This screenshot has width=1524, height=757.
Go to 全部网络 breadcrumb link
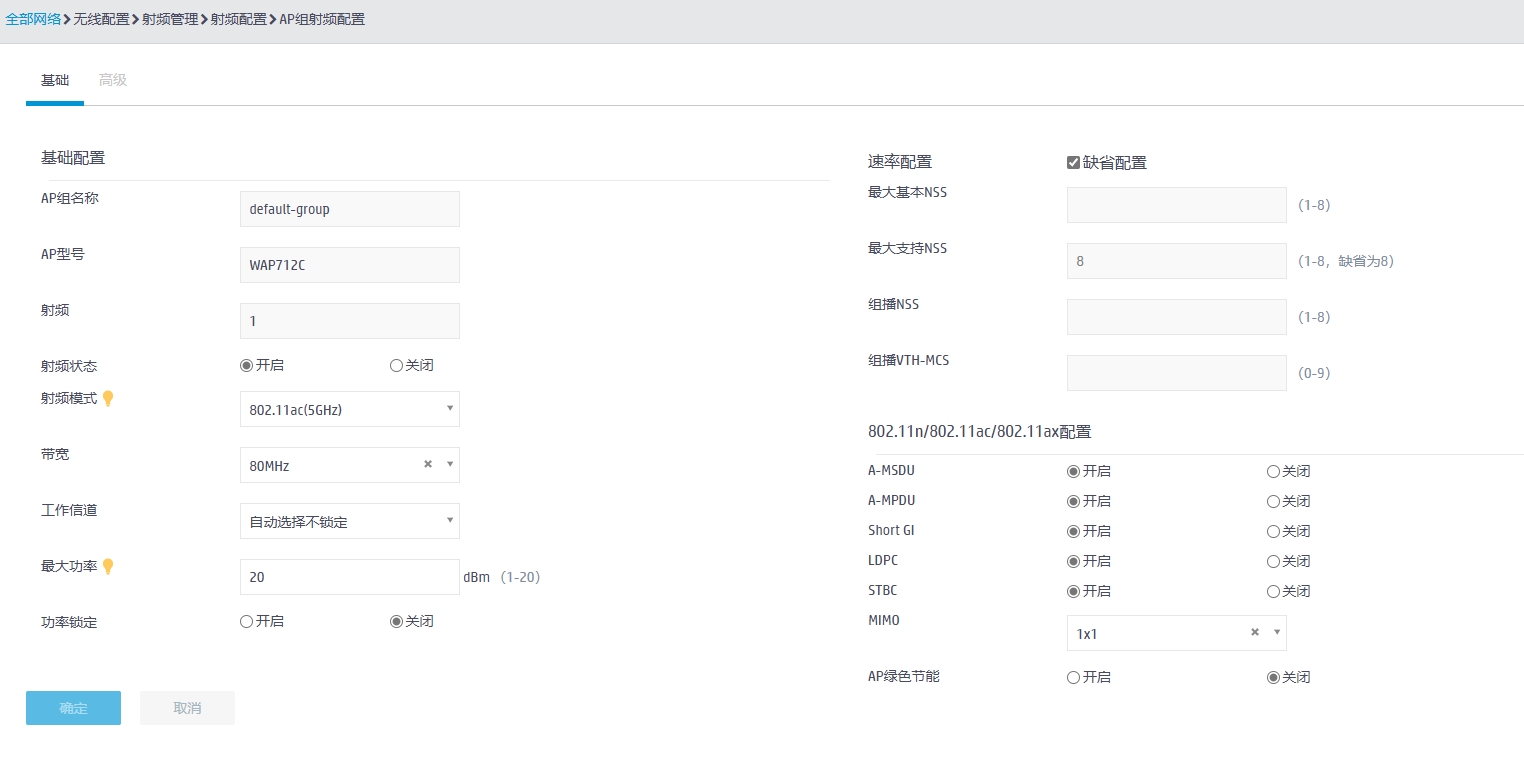coord(33,19)
